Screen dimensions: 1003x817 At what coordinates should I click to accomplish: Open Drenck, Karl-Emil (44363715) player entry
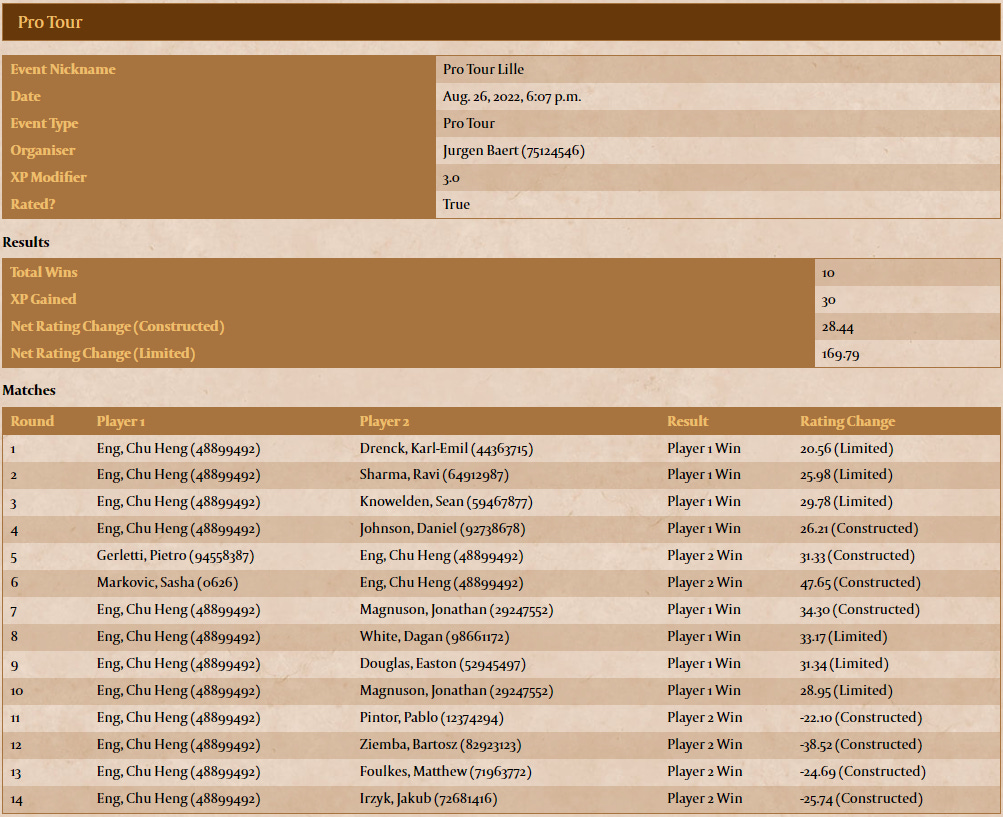(446, 448)
